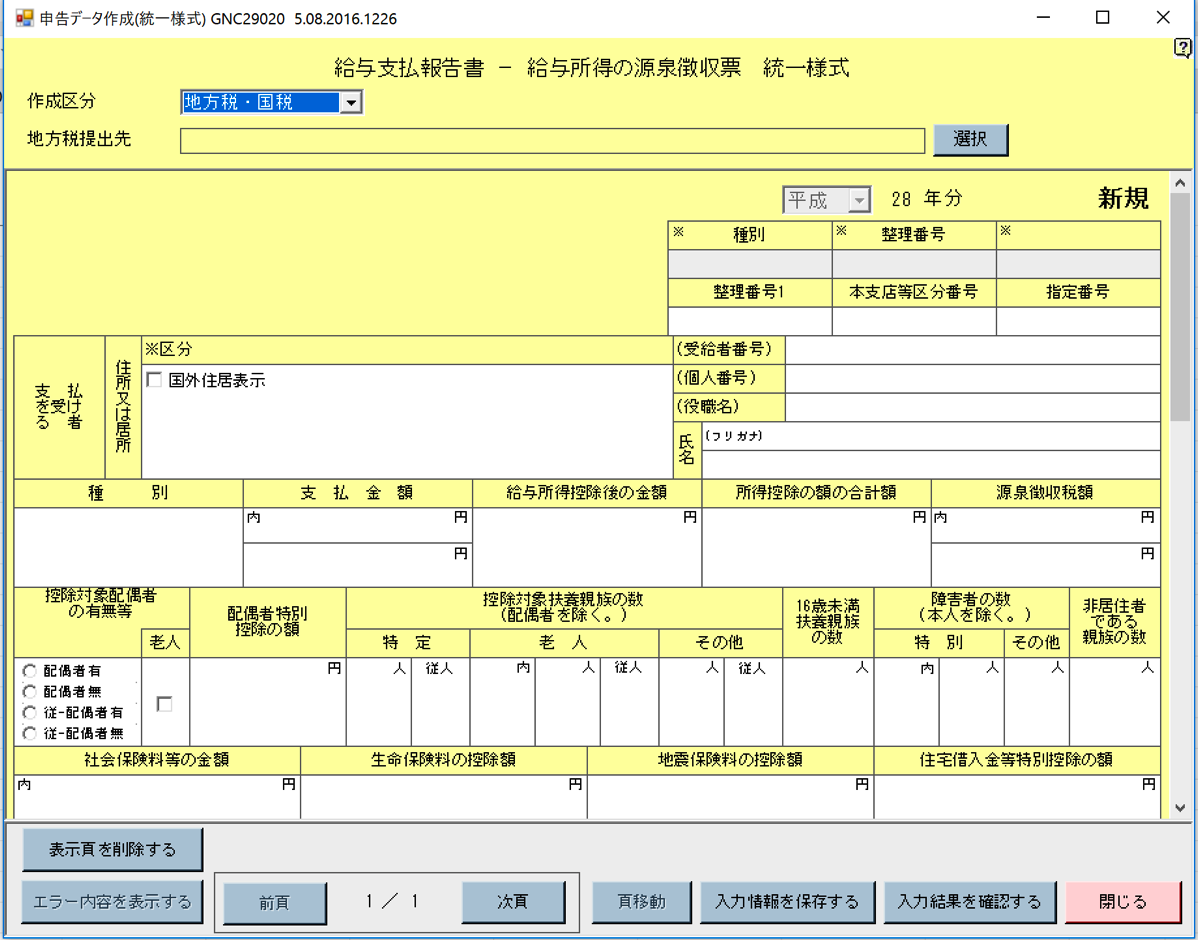Click the form's scroll down arrow
The height and width of the screenshot is (940, 1198).
1180,807
